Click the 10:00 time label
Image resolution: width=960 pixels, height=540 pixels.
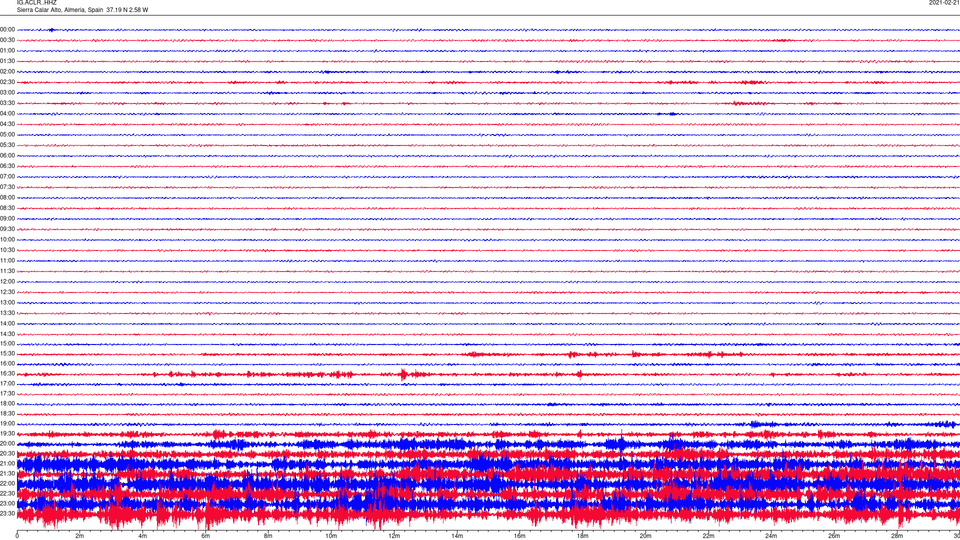tap(7, 239)
